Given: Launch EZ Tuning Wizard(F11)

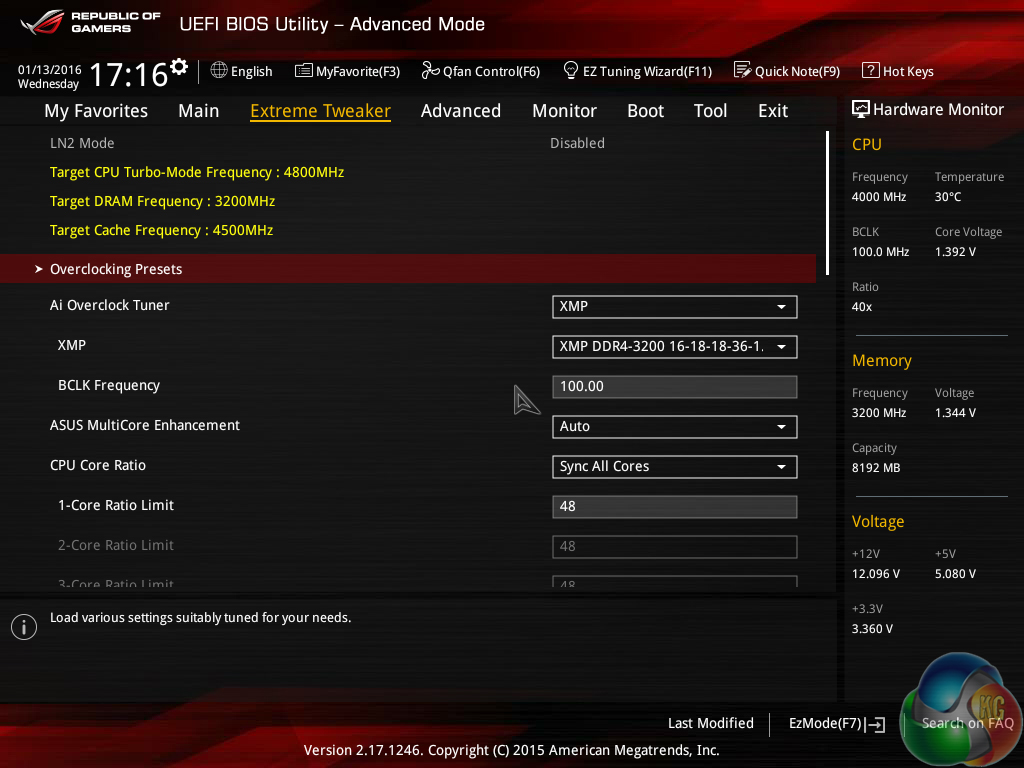Looking at the screenshot, I should coord(637,71).
